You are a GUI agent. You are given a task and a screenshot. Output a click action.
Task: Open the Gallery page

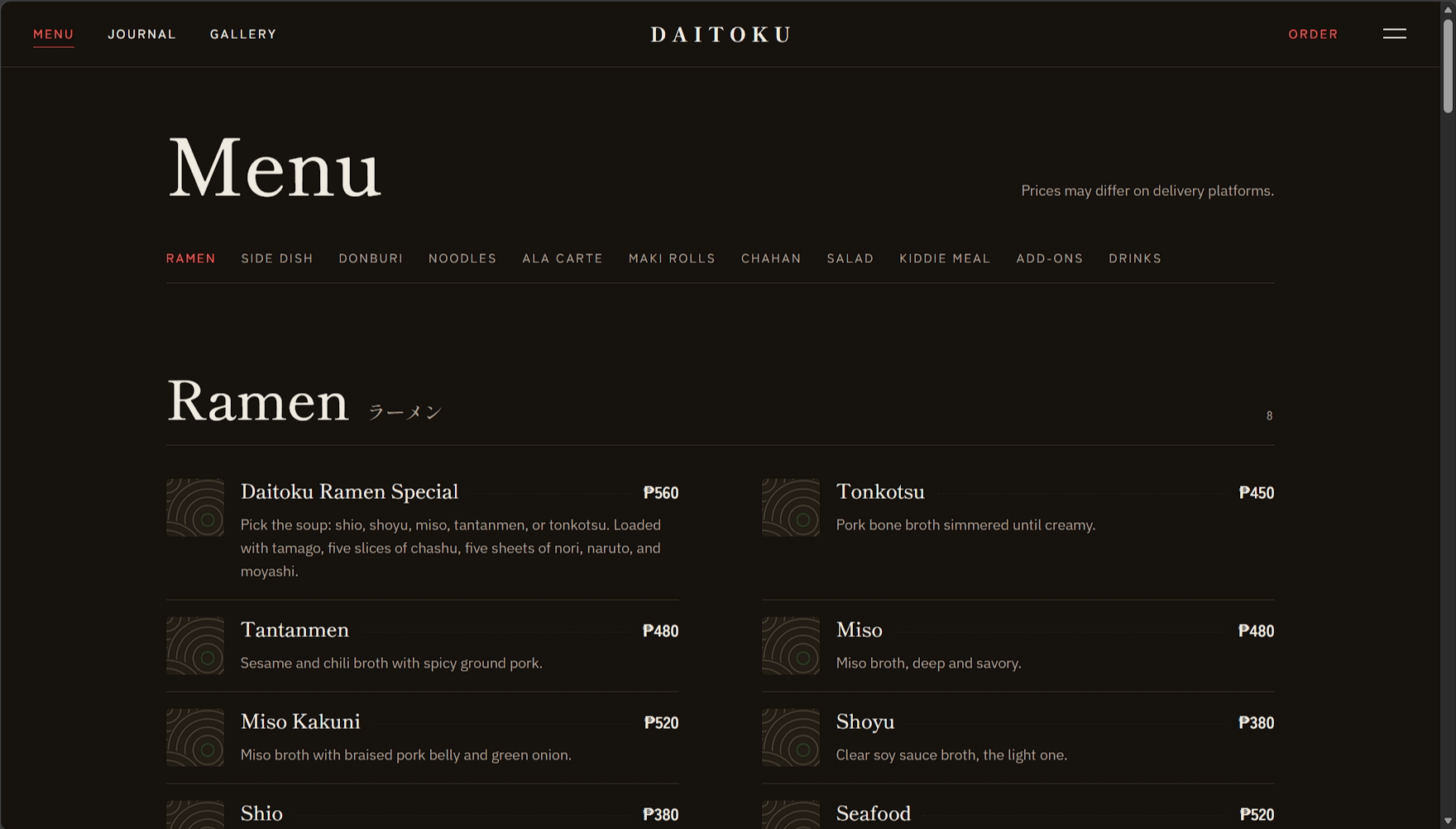pyautogui.click(x=243, y=34)
